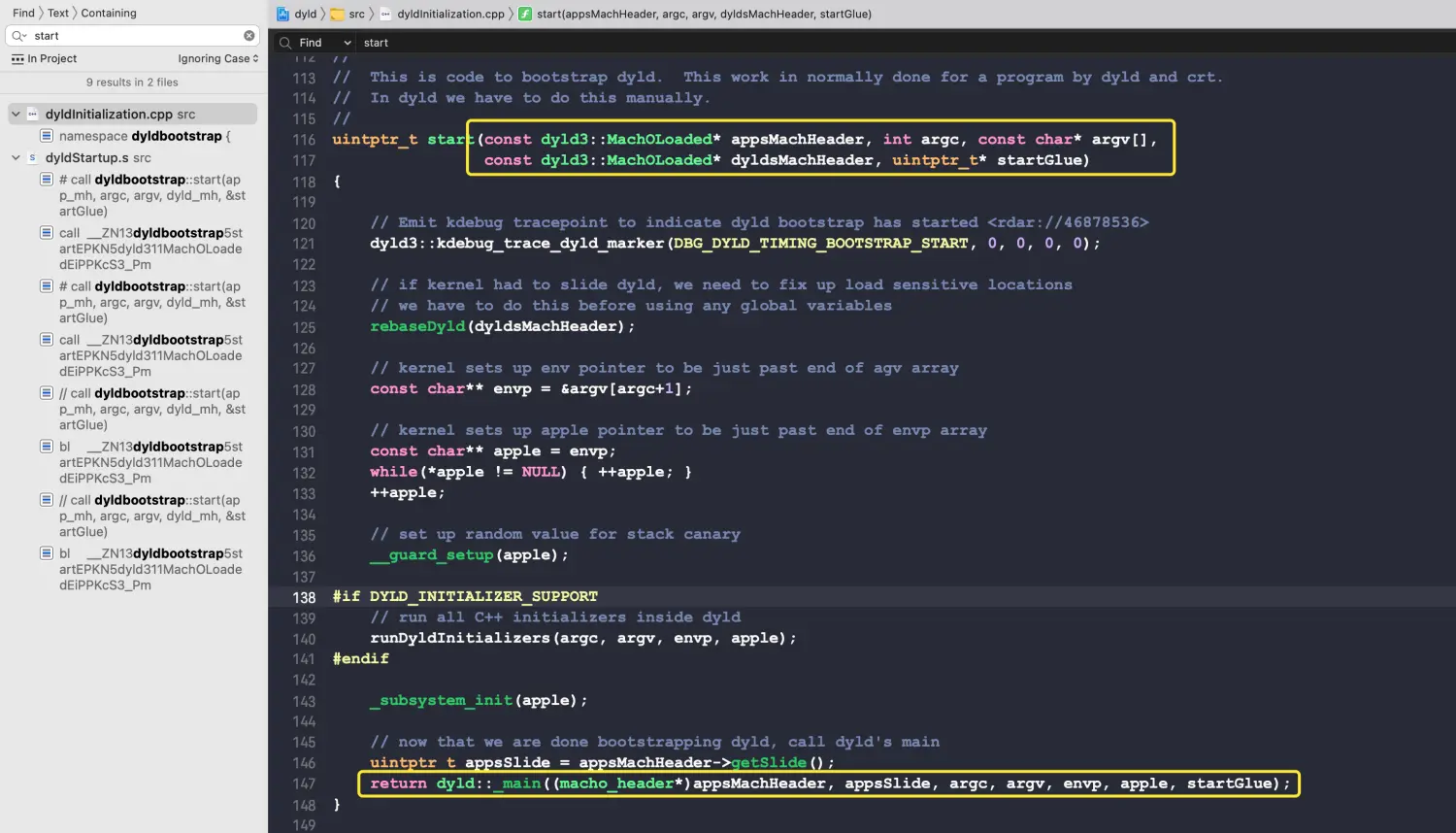The height and width of the screenshot is (833, 1456).
Task: Click the result icon beside 'namespace dyldbootstrap'
Action: 46,136
